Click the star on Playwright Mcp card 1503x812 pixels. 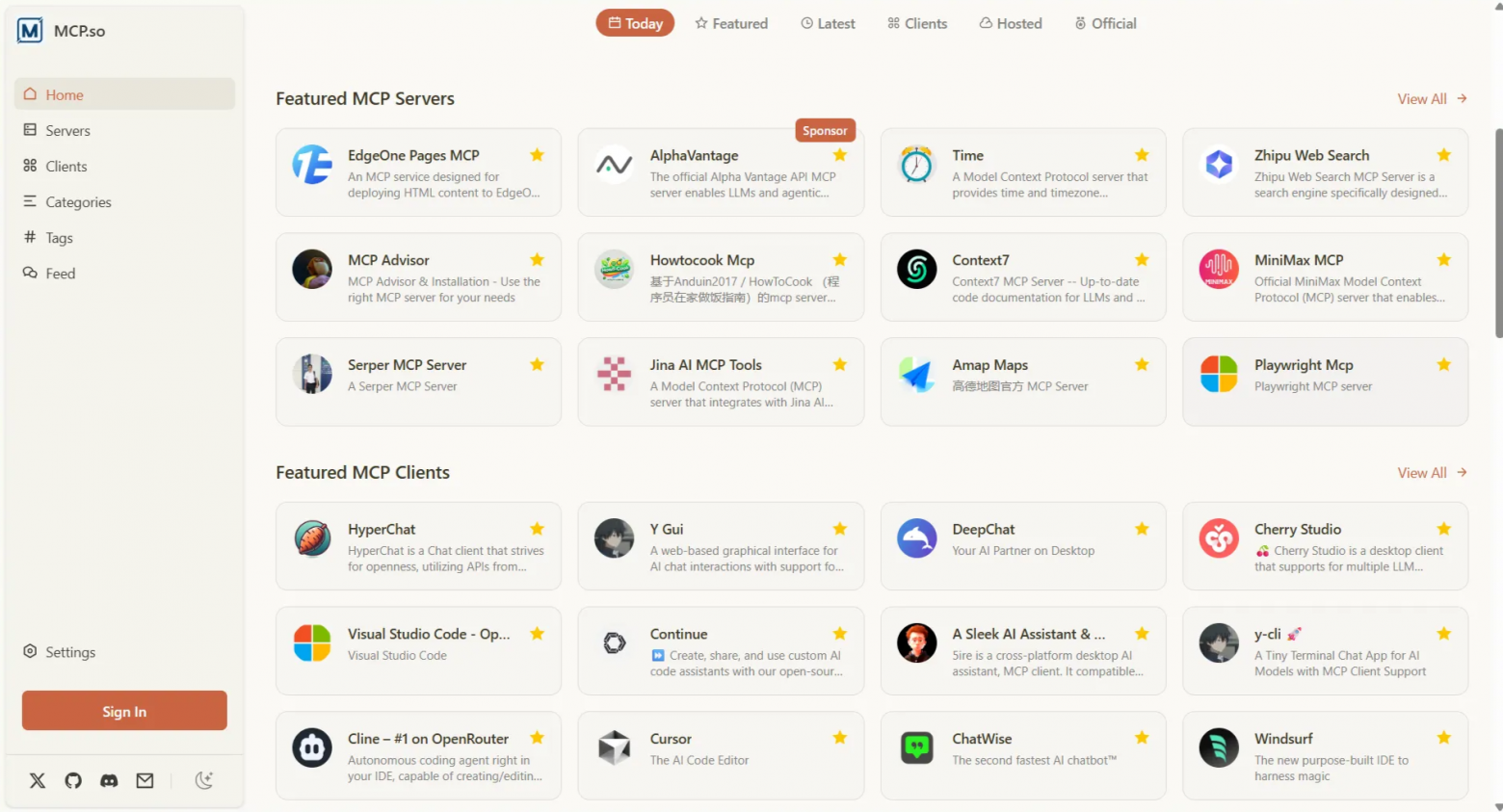1444,364
